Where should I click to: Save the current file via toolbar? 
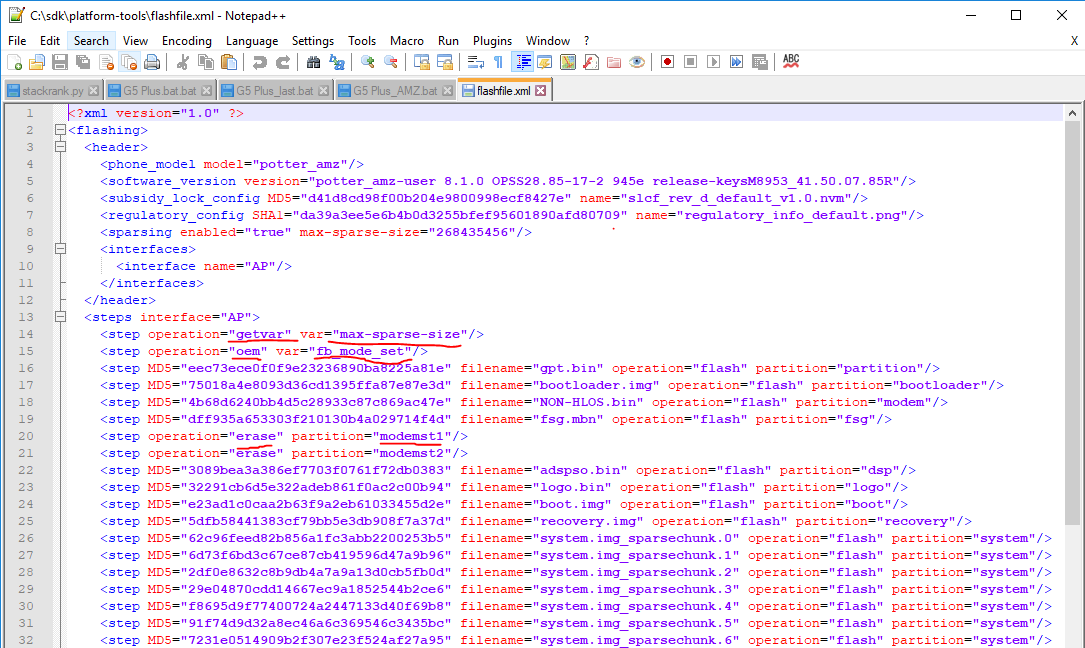[x=60, y=62]
